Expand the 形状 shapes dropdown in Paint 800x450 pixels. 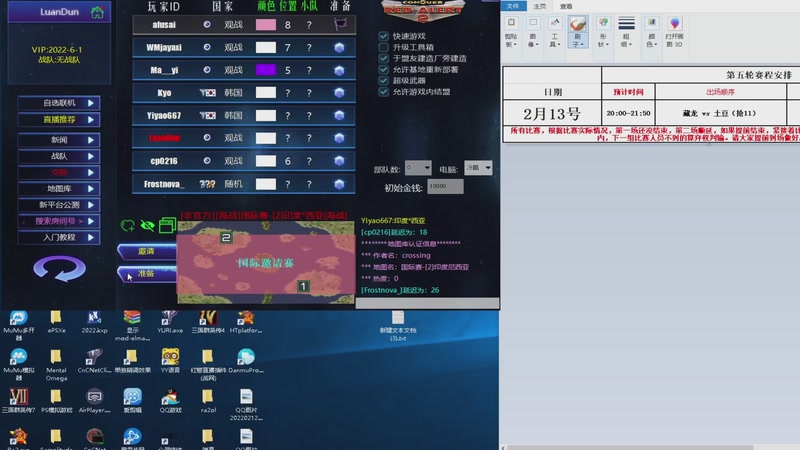[x=603, y=32]
